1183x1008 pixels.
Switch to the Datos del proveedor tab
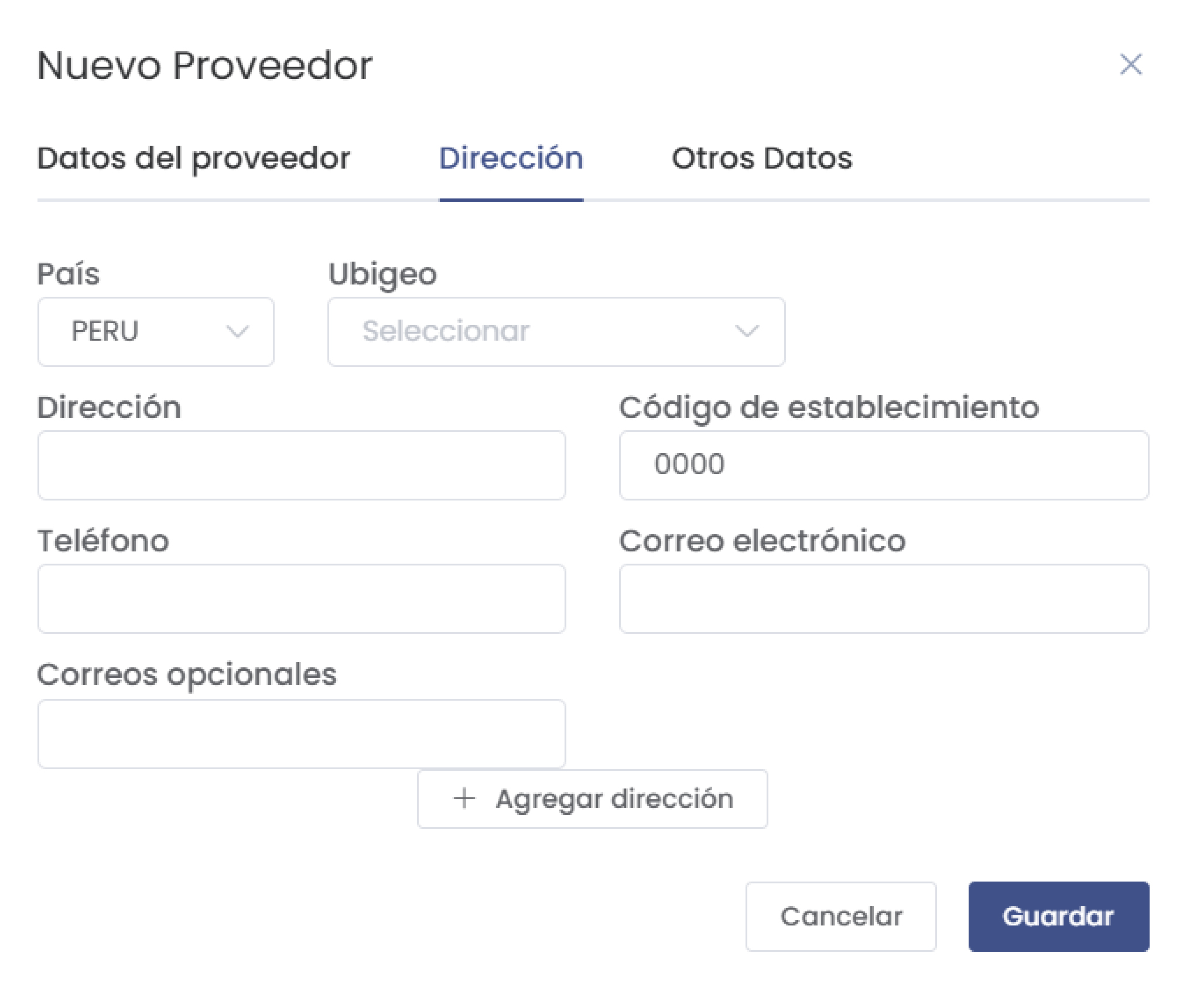coord(194,158)
